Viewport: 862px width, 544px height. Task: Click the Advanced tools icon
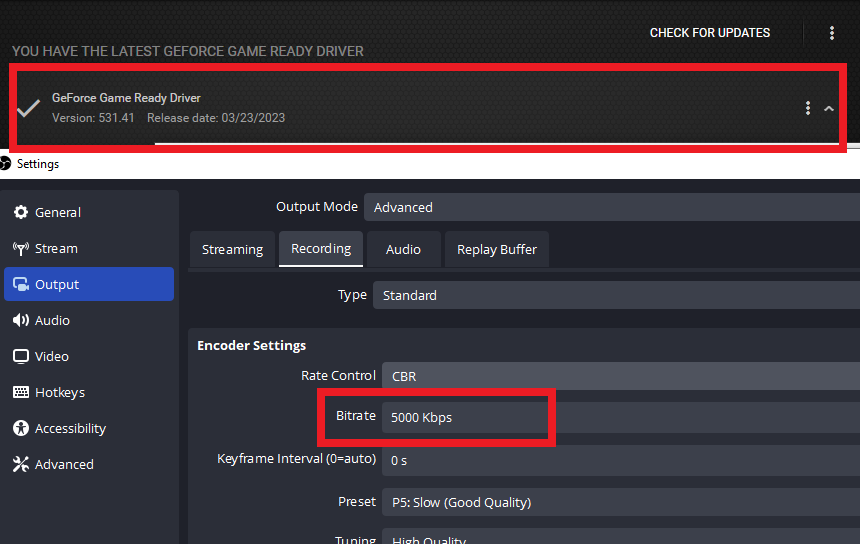[21, 464]
